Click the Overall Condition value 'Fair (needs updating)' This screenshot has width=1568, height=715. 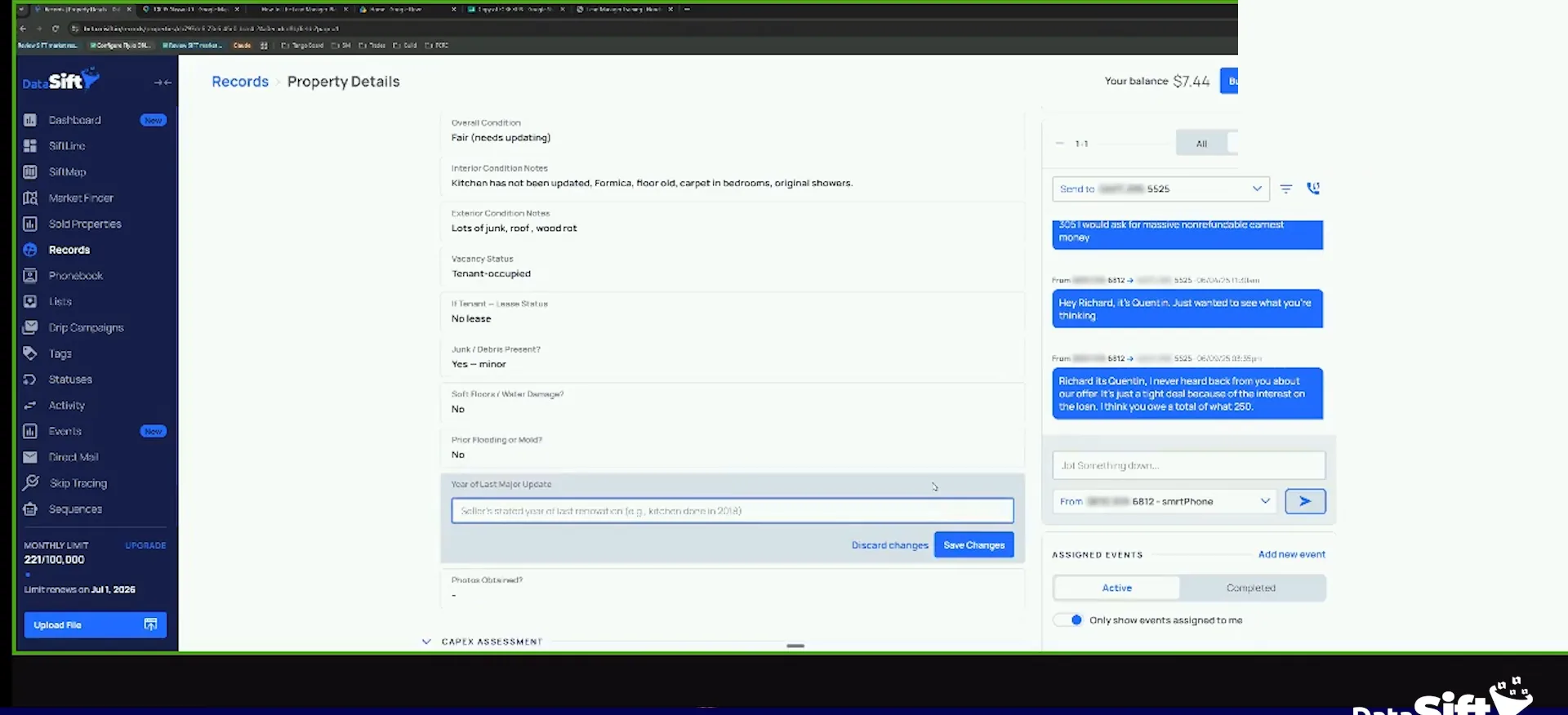click(x=501, y=138)
